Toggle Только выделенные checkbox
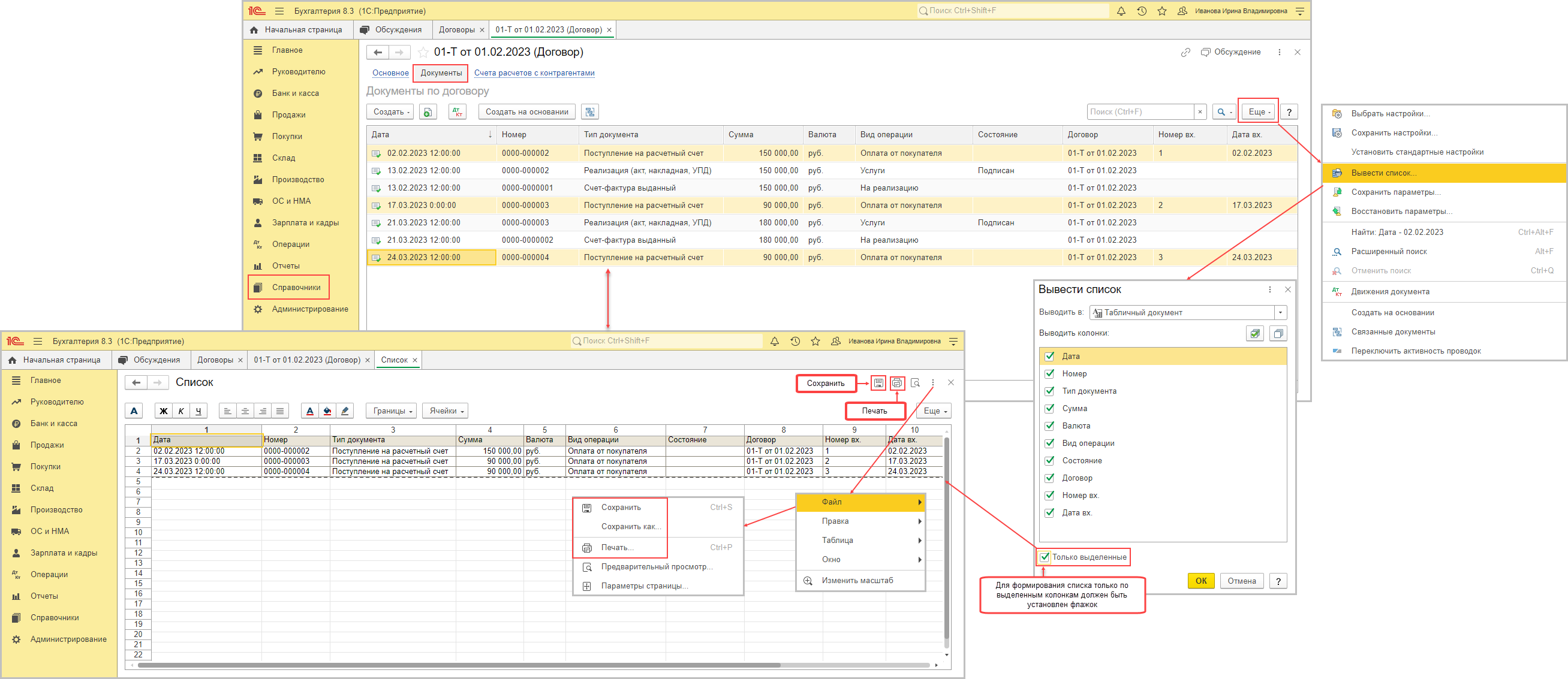 (1045, 557)
